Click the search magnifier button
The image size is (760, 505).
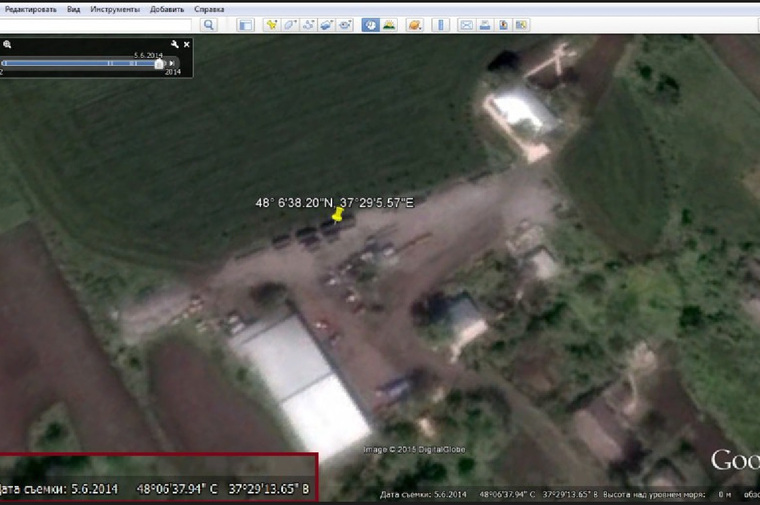208,25
